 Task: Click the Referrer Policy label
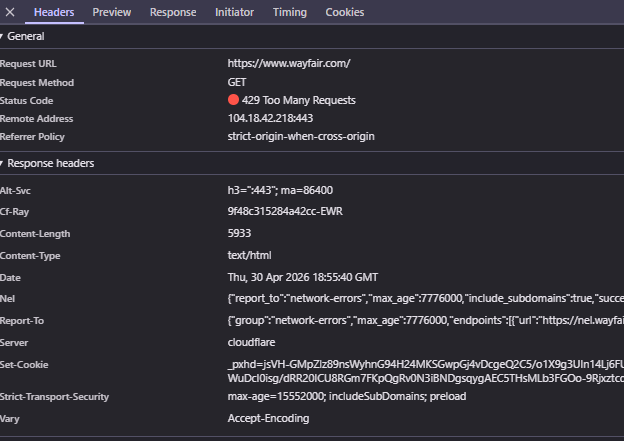tap(32, 137)
